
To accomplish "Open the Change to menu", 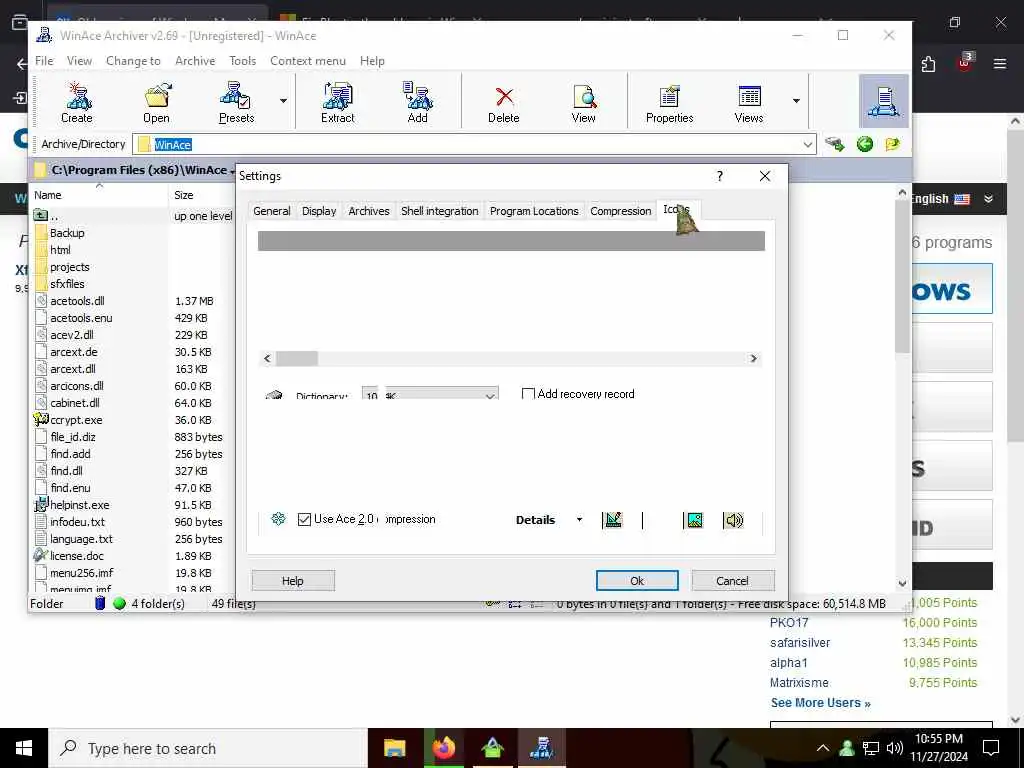I will [x=133, y=61].
